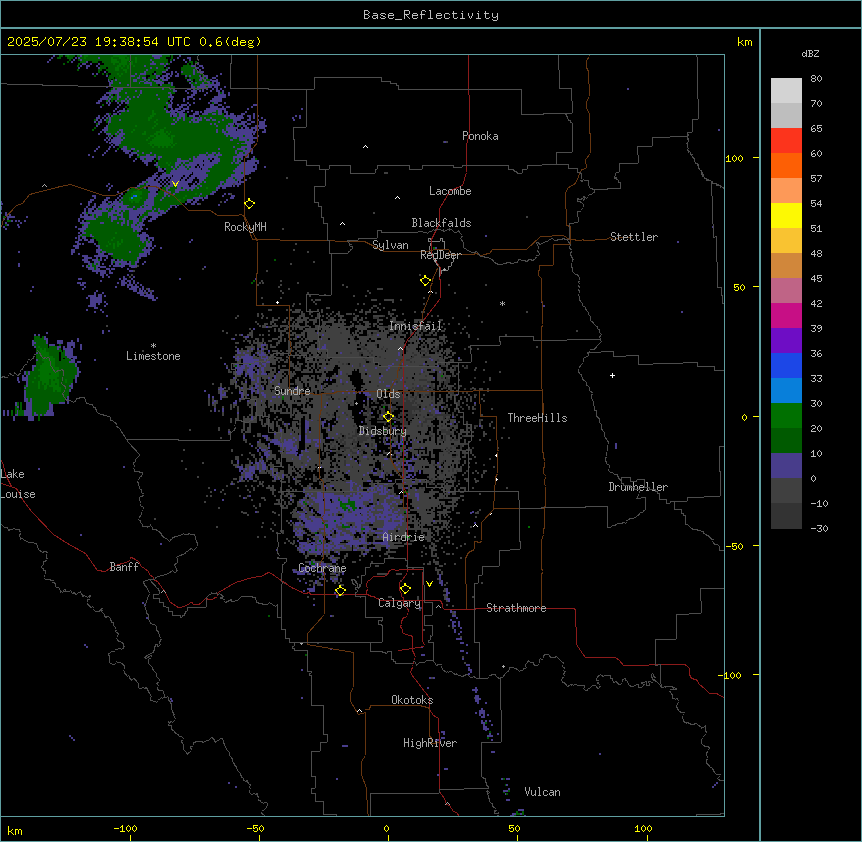Click the Strathmore label
Image resolution: width=862 pixels, height=842 pixels.
coord(516,608)
